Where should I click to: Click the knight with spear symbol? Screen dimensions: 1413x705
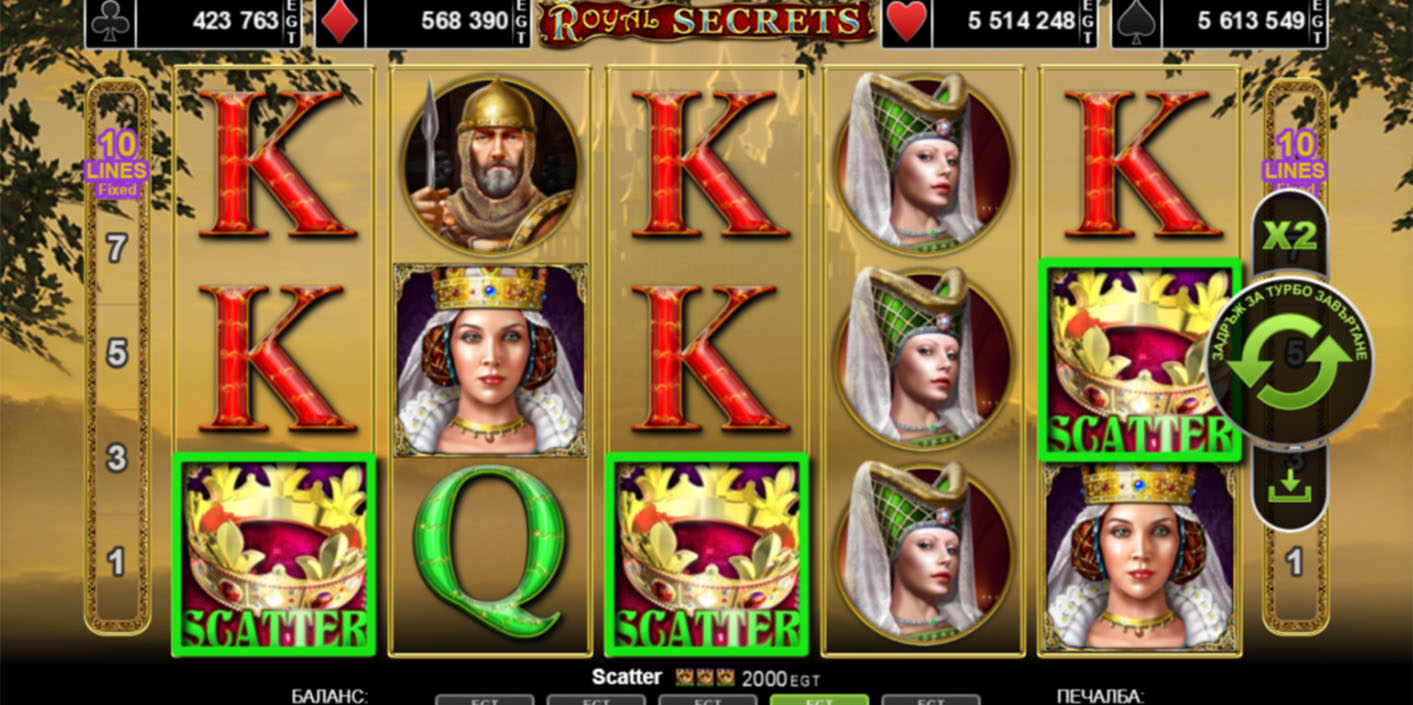(488, 163)
